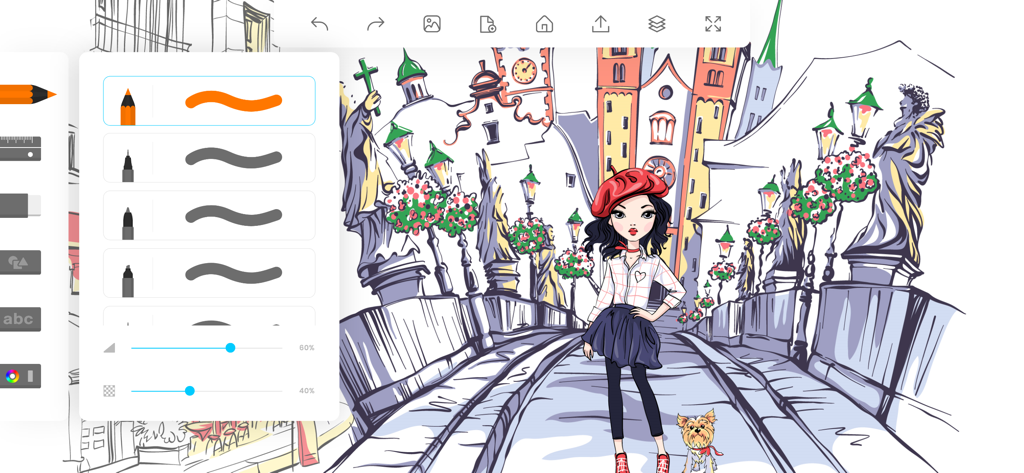Choose the orange pencil brush preset
Screen dimensions: 1024x473
tap(209, 101)
